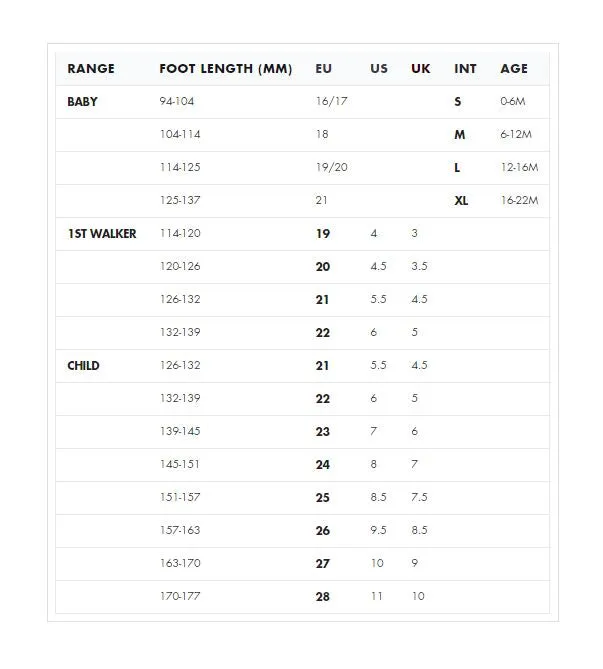The image size is (603, 669).
Task: Click the FOOT LENGTH (MM) column header
Action: [x=226, y=69]
